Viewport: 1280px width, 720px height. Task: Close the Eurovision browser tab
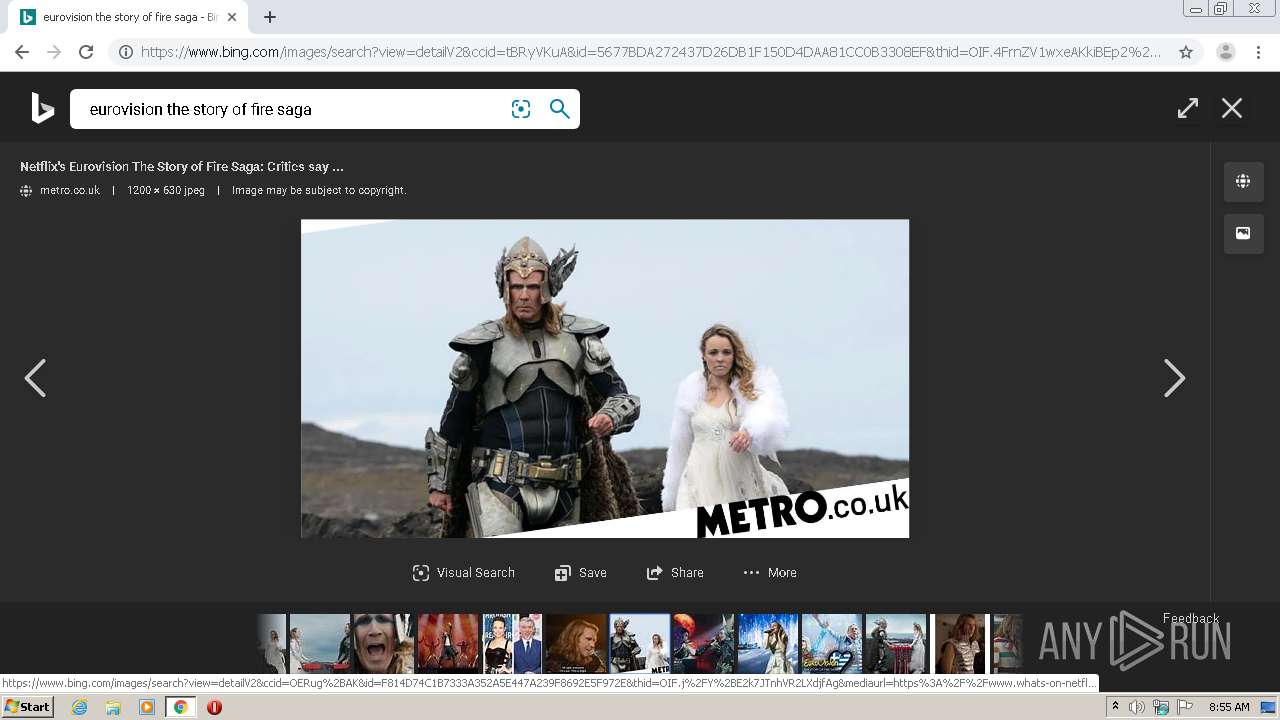232,17
